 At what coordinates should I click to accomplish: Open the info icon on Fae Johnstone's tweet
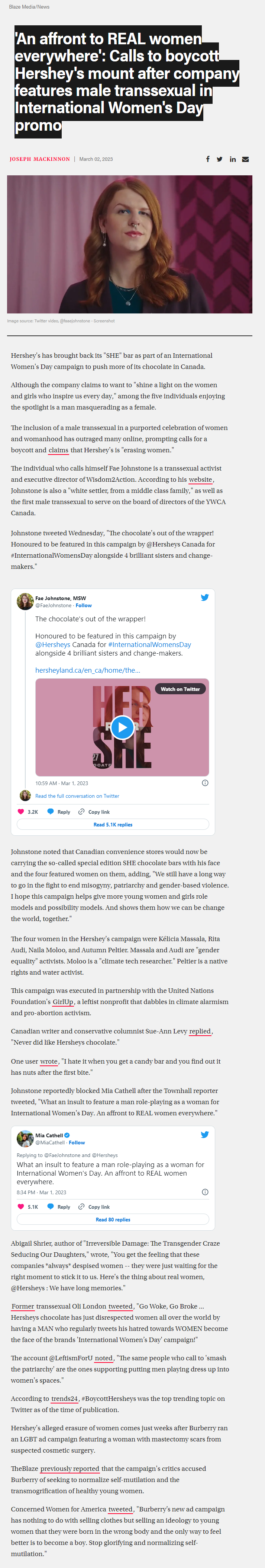pos(205,783)
